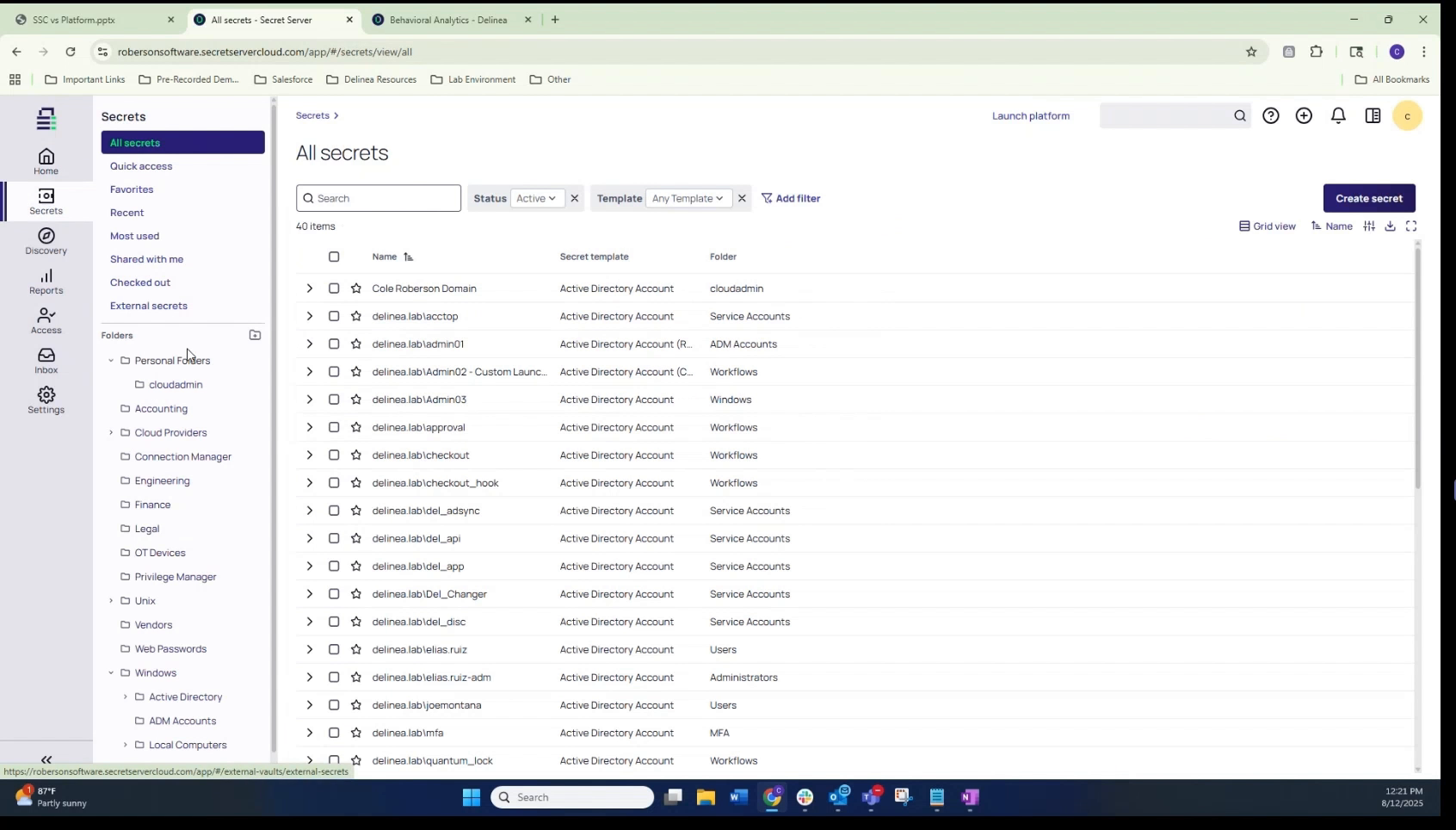Click the Create secret button
The width and height of the screenshot is (1456, 830).
[1368, 198]
